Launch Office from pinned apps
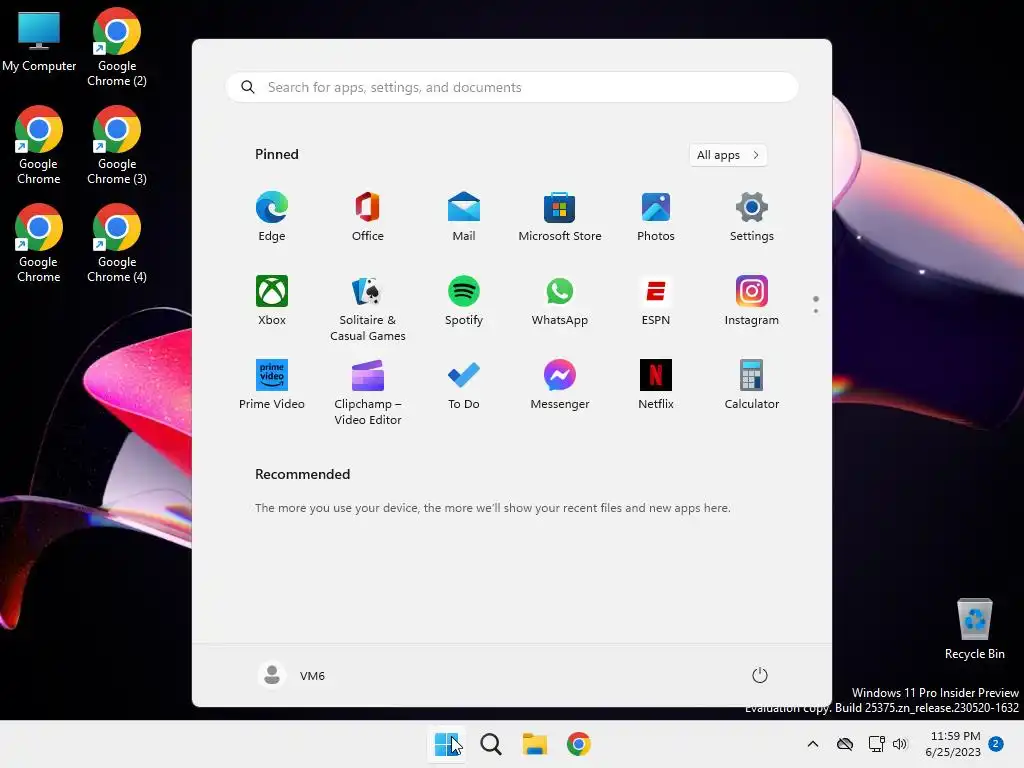This screenshot has height=768, width=1024. coord(368,217)
